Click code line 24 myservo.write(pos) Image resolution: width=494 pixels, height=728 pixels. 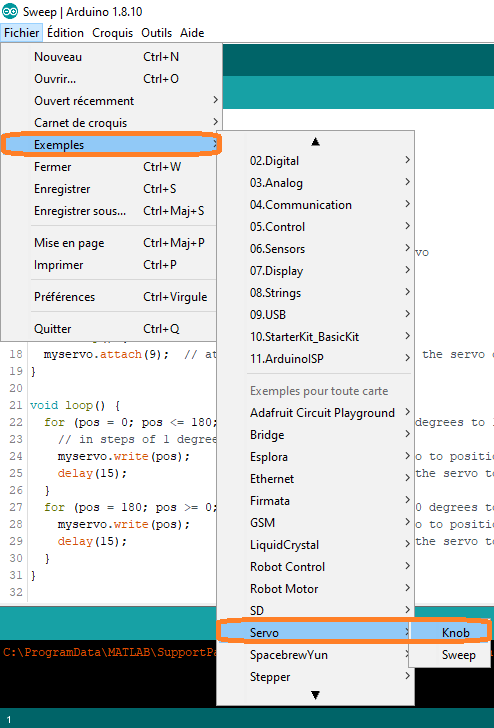(124, 456)
